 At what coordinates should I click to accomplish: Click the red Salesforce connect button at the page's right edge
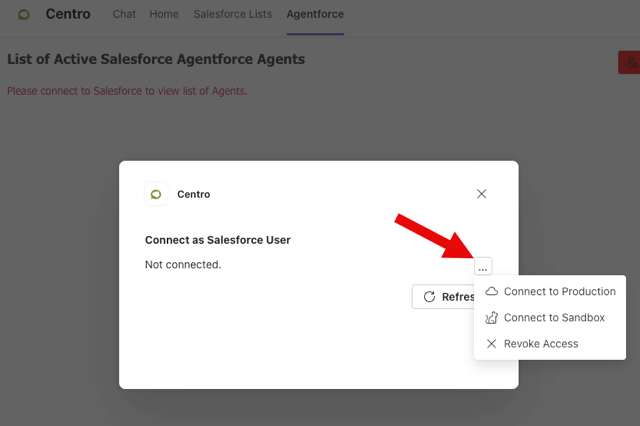629,62
